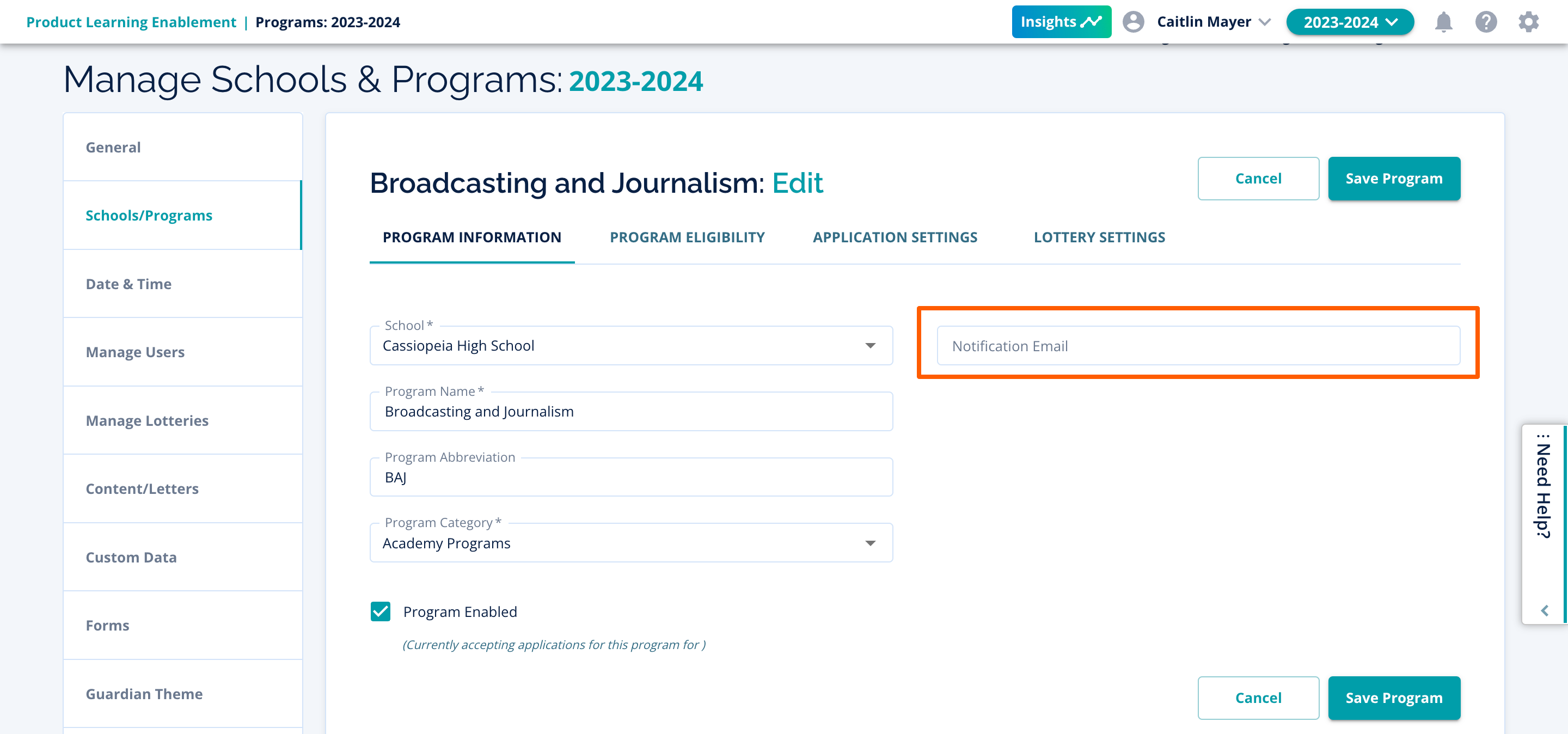Open the 2023-2024 year selector
The height and width of the screenshot is (734, 1568).
click(x=1350, y=22)
